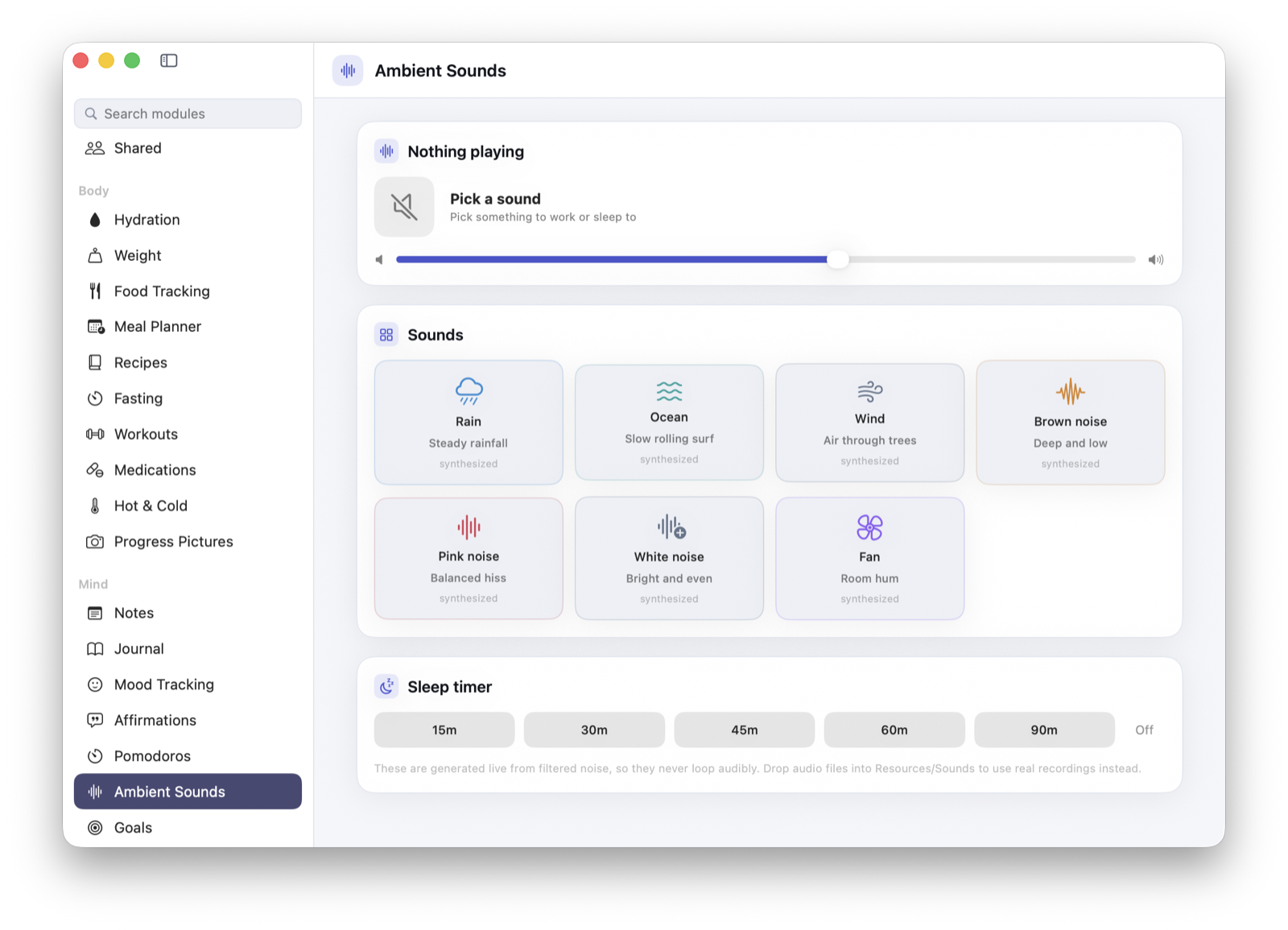This screenshot has height=930, width=1288.
Task: Click the Search modules field
Action: (x=188, y=114)
